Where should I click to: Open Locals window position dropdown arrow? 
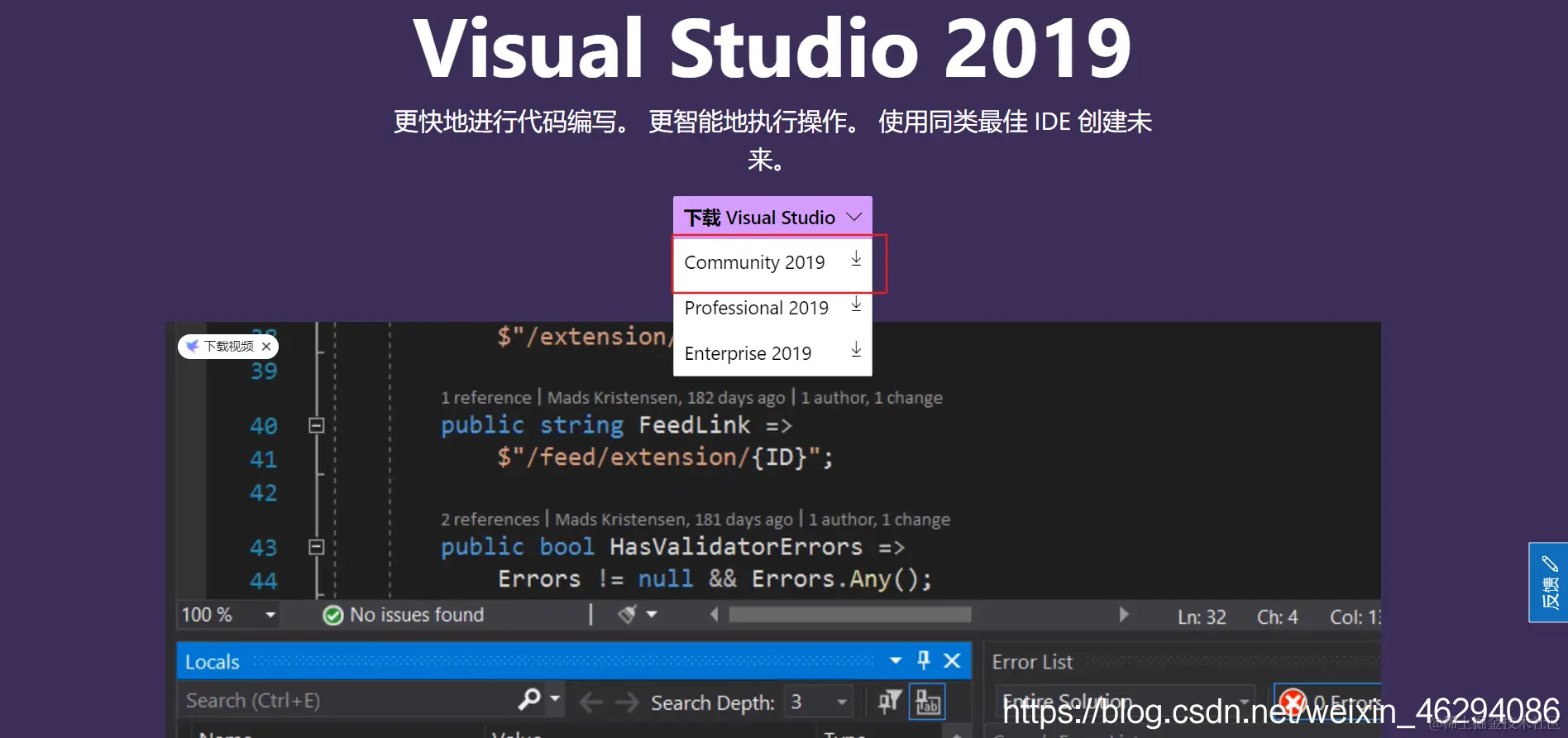pos(895,660)
